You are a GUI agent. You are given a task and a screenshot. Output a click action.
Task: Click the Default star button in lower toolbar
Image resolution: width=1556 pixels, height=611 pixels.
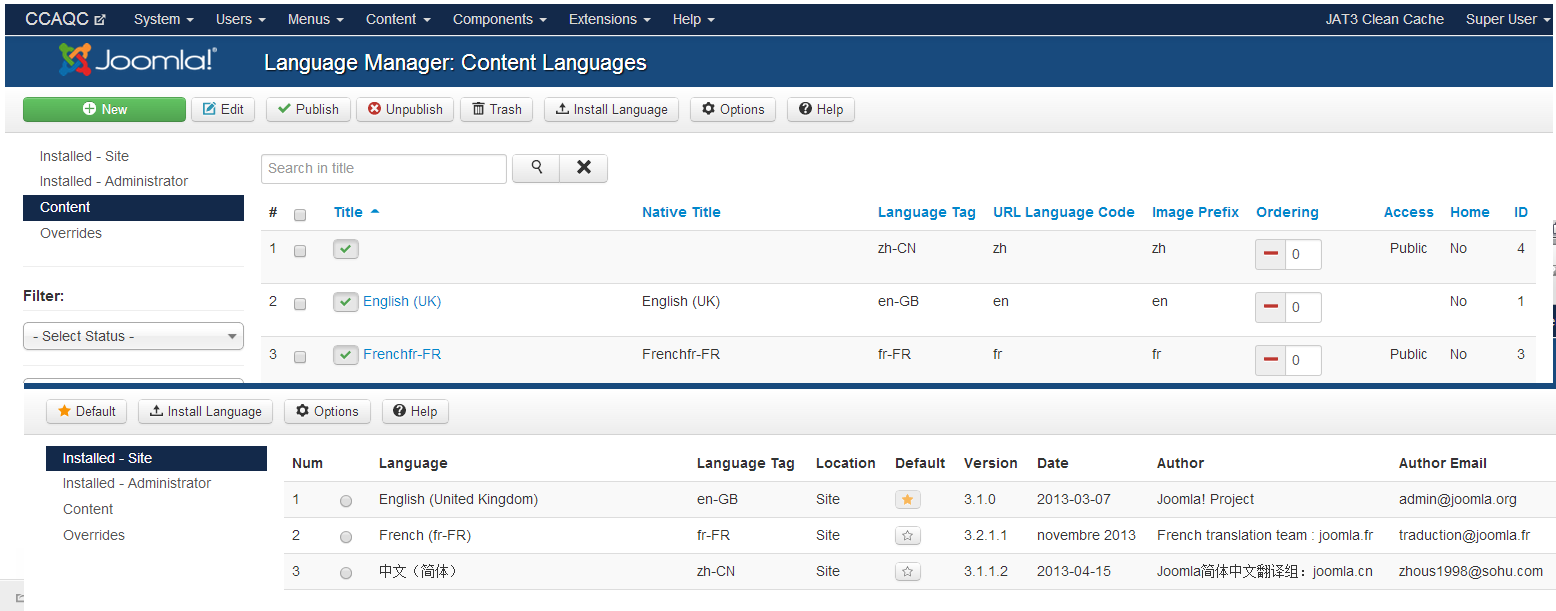point(86,411)
